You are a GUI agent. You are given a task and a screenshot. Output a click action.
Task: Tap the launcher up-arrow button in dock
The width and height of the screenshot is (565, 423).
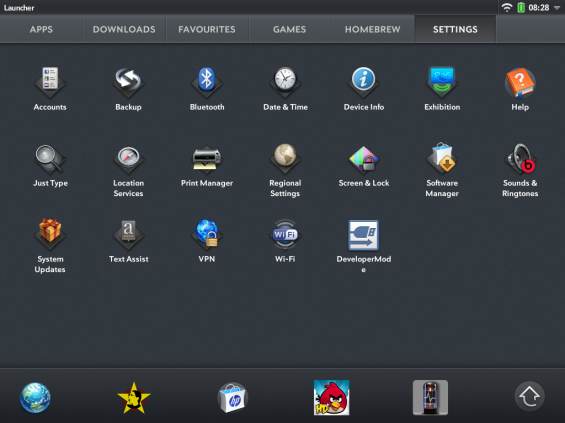pyautogui.click(x=529, y=396)
